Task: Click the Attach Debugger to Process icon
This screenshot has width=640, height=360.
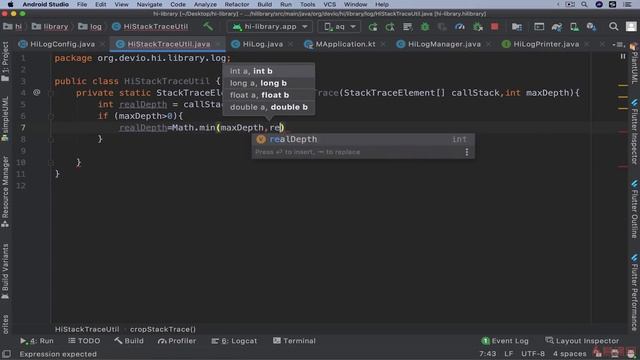Action: pos(477,27)
